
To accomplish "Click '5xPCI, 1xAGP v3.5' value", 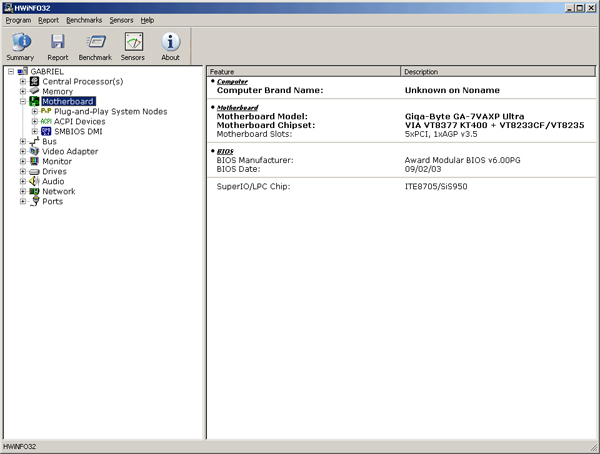I will [441, 134].
